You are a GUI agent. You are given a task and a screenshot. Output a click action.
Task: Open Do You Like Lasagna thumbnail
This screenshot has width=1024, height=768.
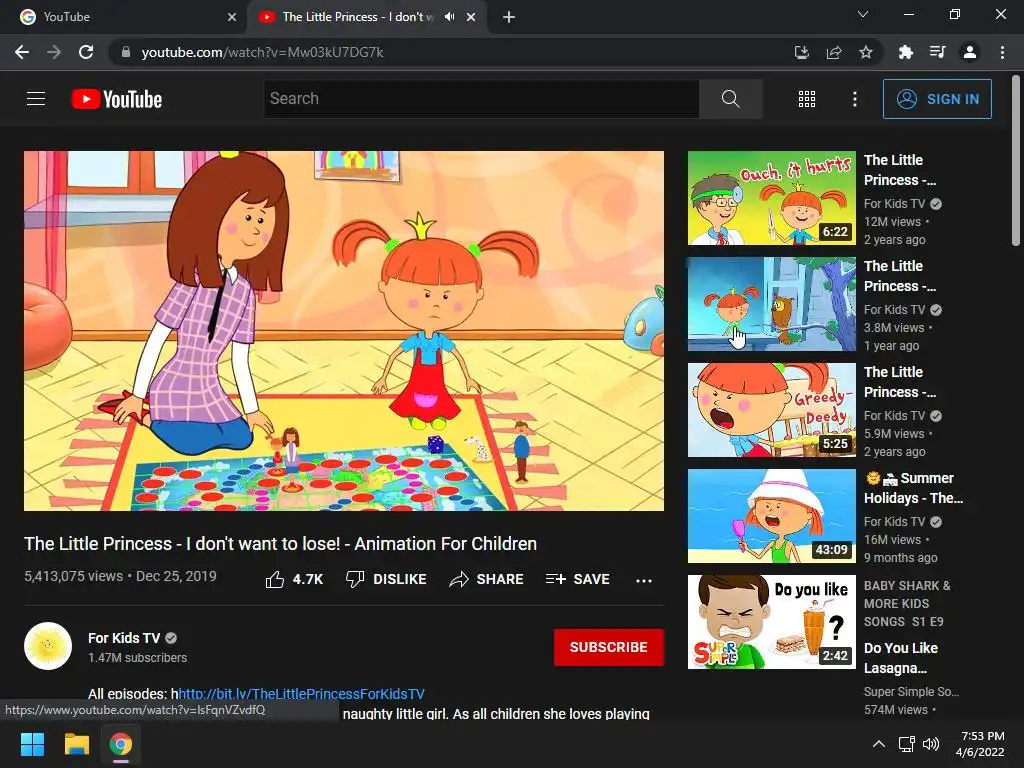772,622
